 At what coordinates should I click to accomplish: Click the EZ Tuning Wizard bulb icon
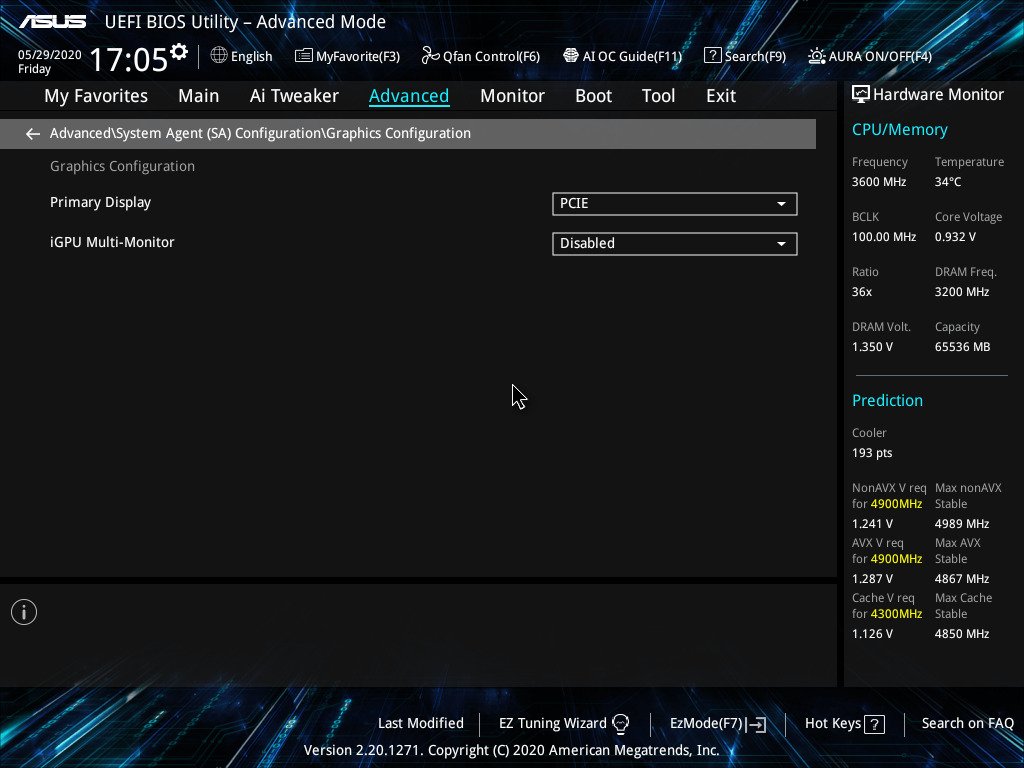(x=621, y=724)
